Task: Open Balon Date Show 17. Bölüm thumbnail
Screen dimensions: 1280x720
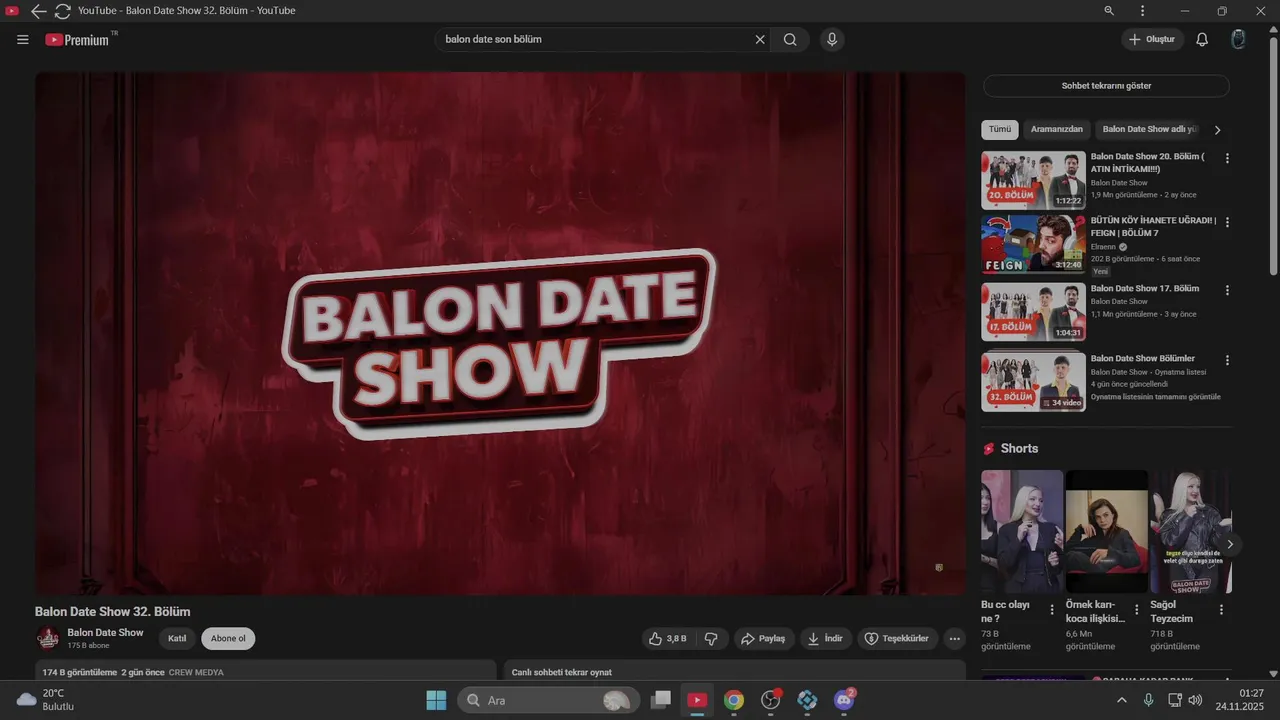Action: 1033,312
